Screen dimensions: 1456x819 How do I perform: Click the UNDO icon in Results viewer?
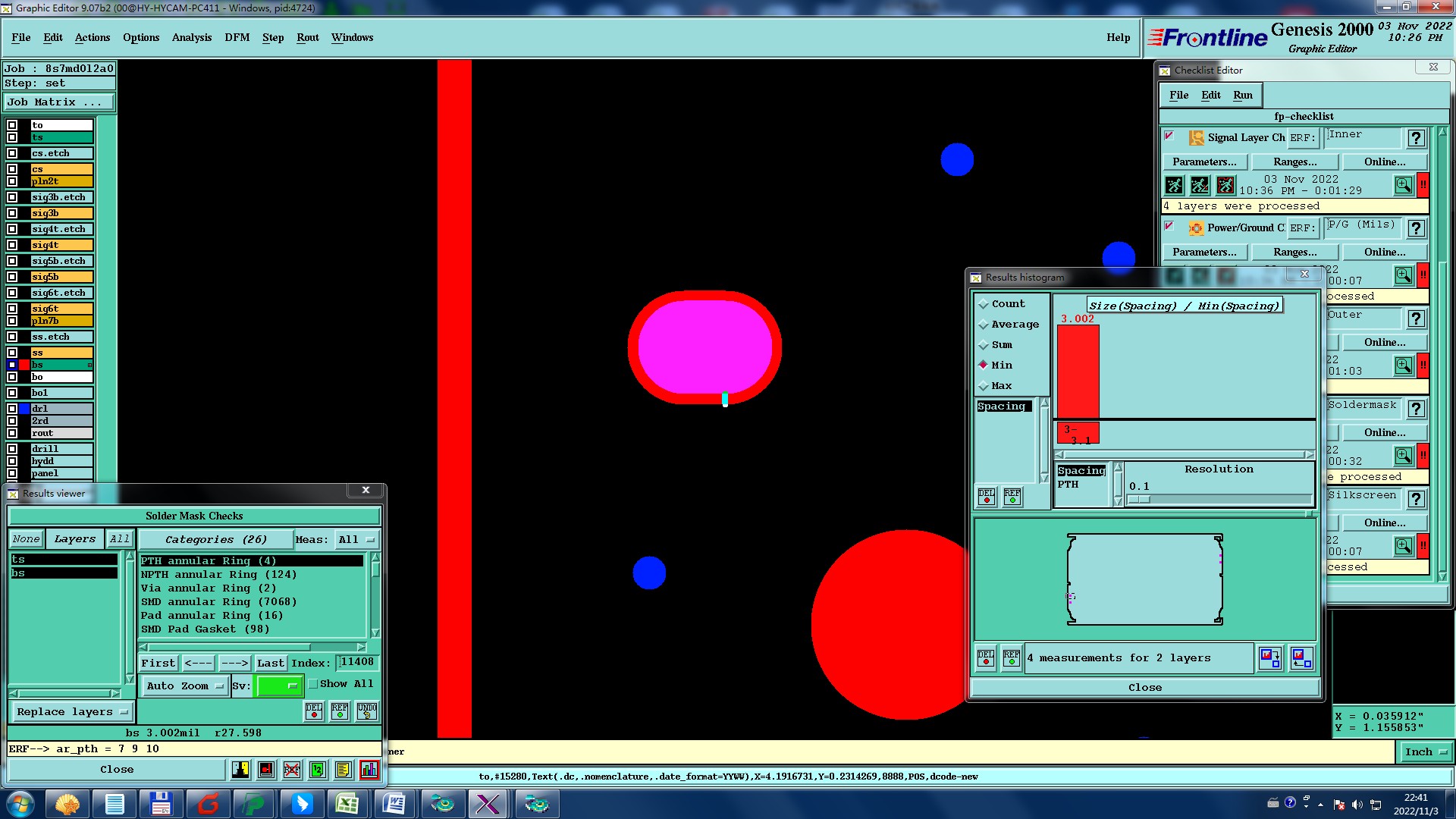click(x=367, y=711)
